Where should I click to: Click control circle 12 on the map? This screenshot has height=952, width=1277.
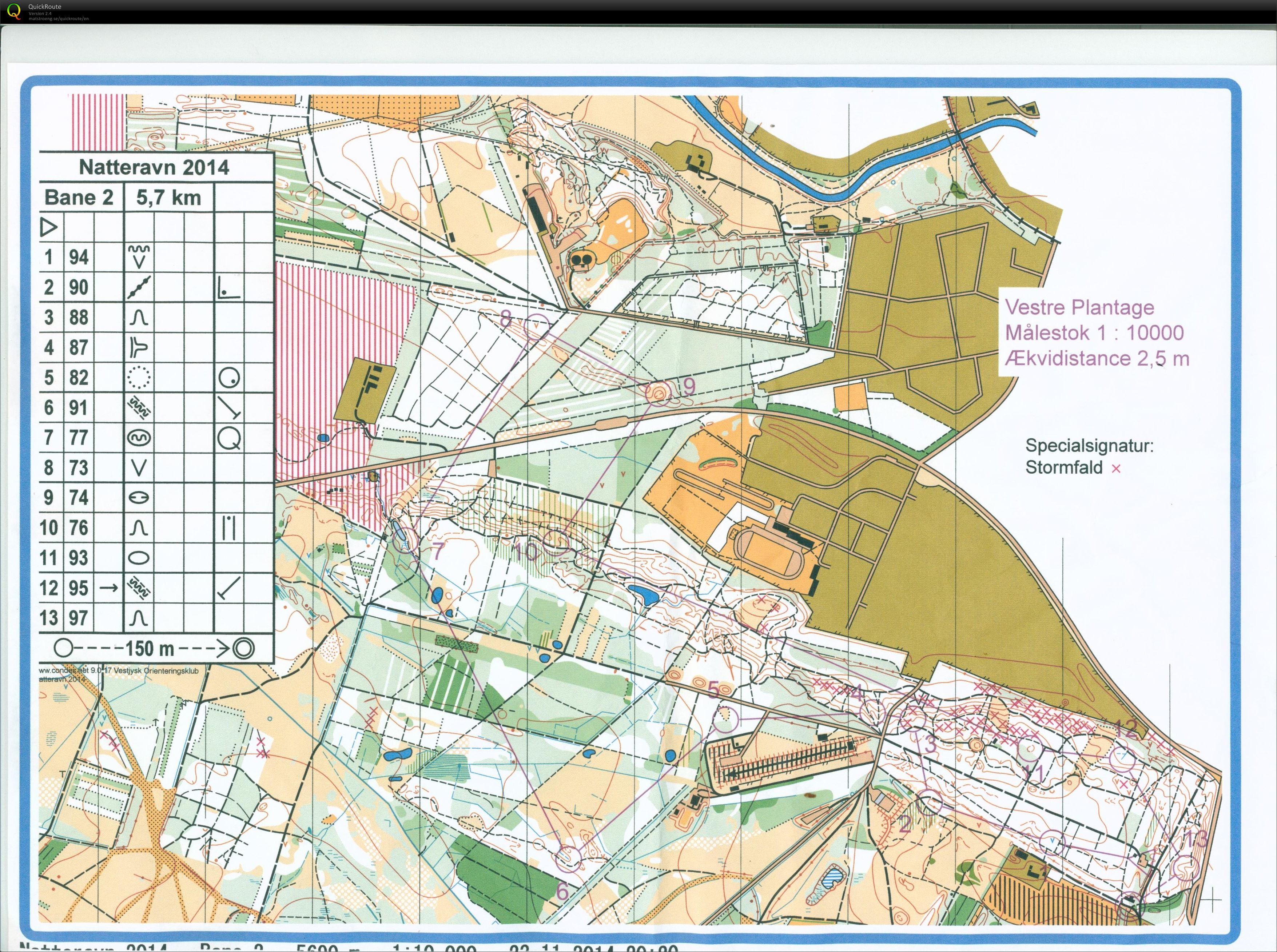coord(1122,759)
